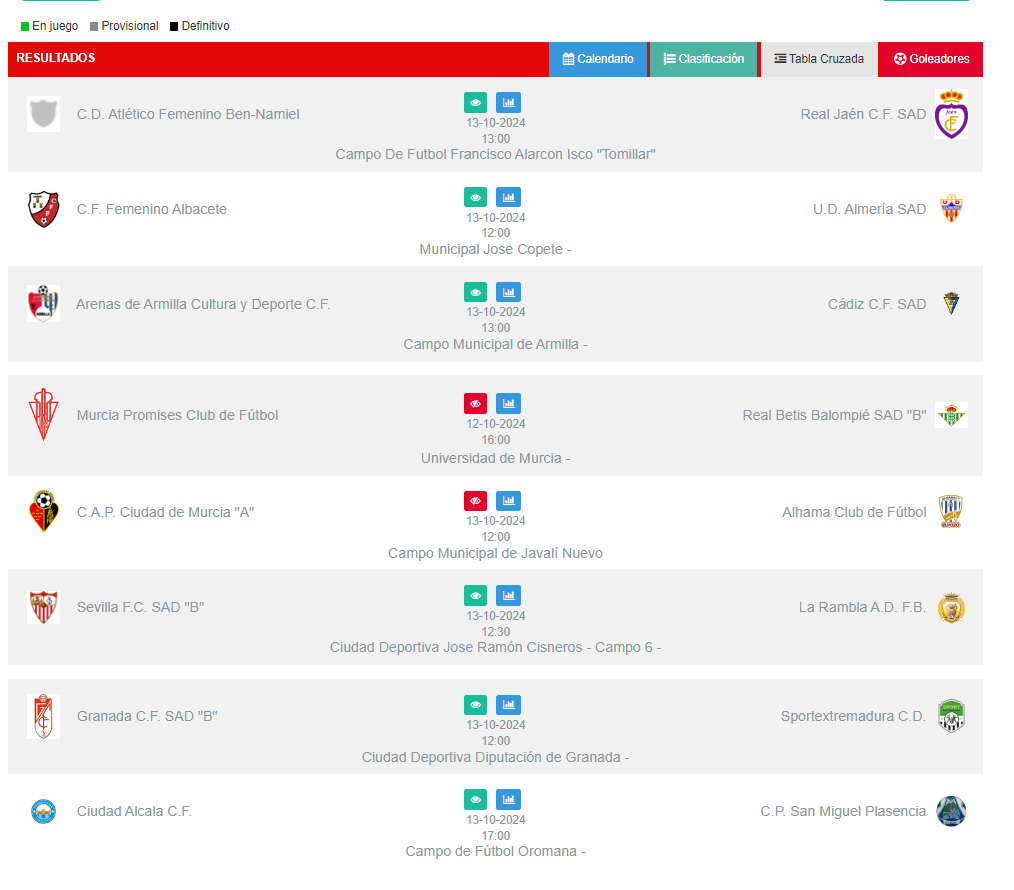Open team Murcia Promises Club de Fútbol
1014x890 pixels.
coord(178,415)
